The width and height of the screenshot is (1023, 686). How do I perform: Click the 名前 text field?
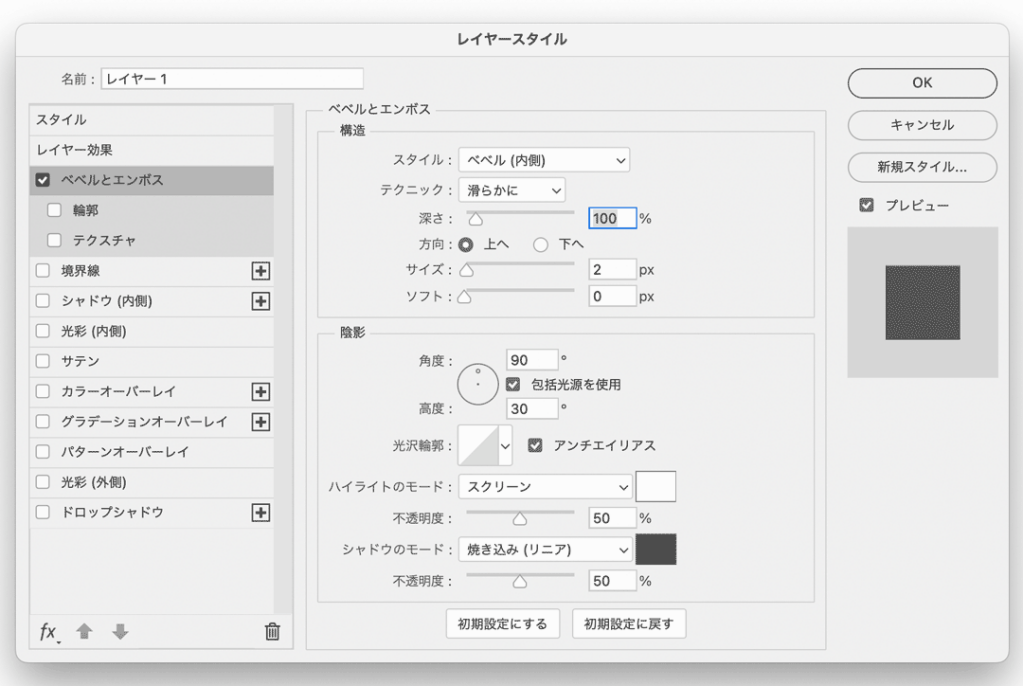point(232,78)
